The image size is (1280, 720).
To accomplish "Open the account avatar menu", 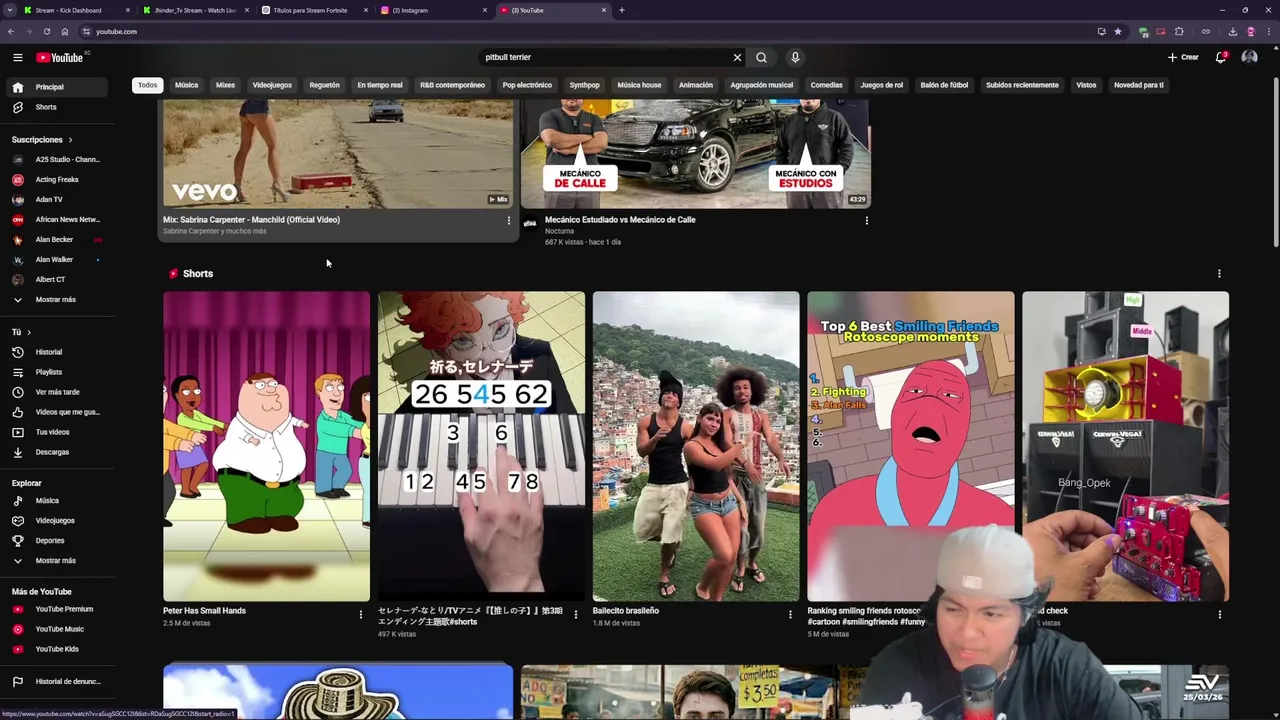I will (1249, 57).
